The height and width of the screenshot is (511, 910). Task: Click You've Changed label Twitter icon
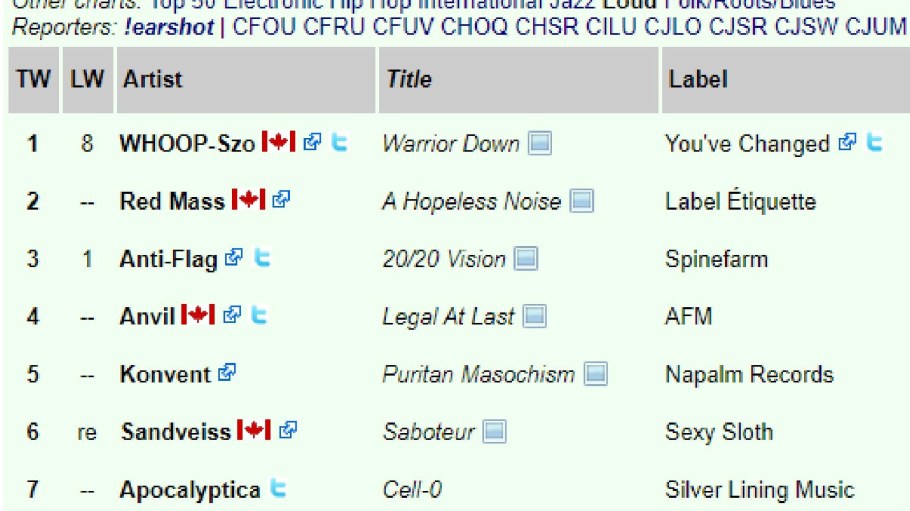(x=875, y=143)
